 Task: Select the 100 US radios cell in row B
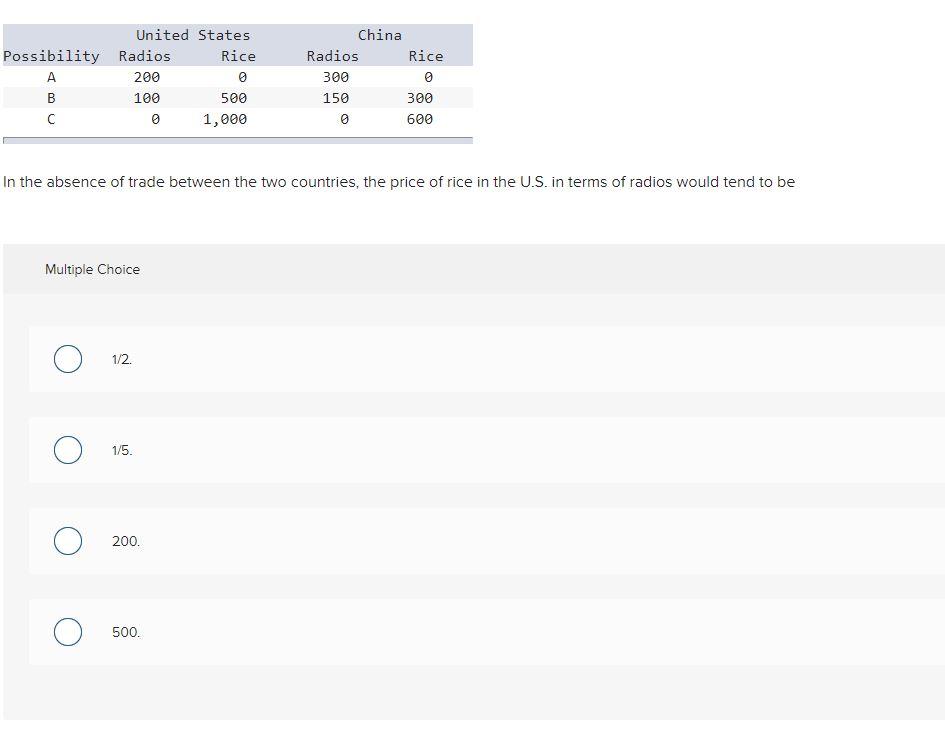tap(147, 98)
